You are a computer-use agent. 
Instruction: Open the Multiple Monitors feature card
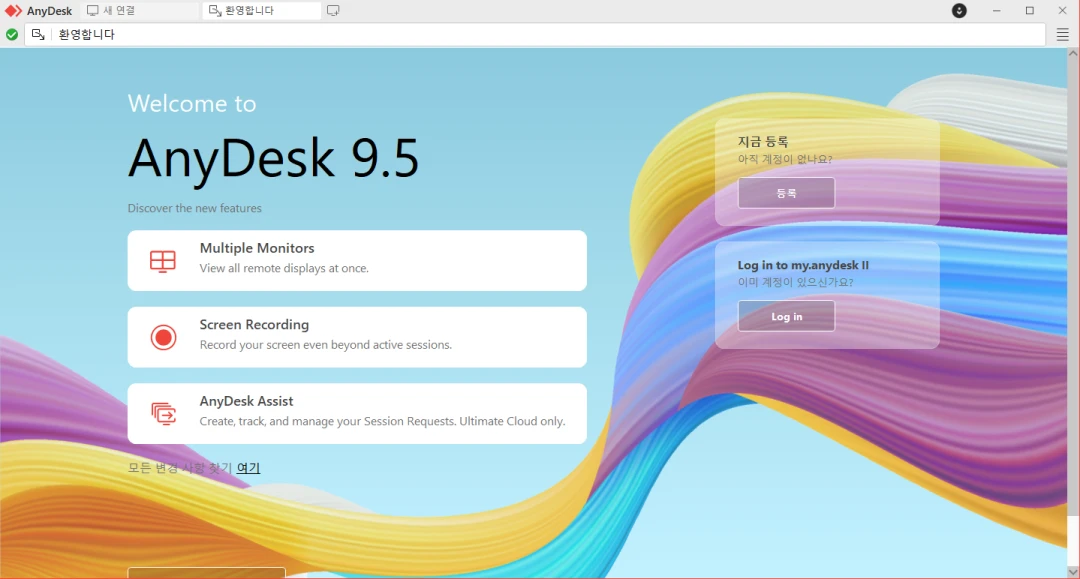(x=357, y=260)
